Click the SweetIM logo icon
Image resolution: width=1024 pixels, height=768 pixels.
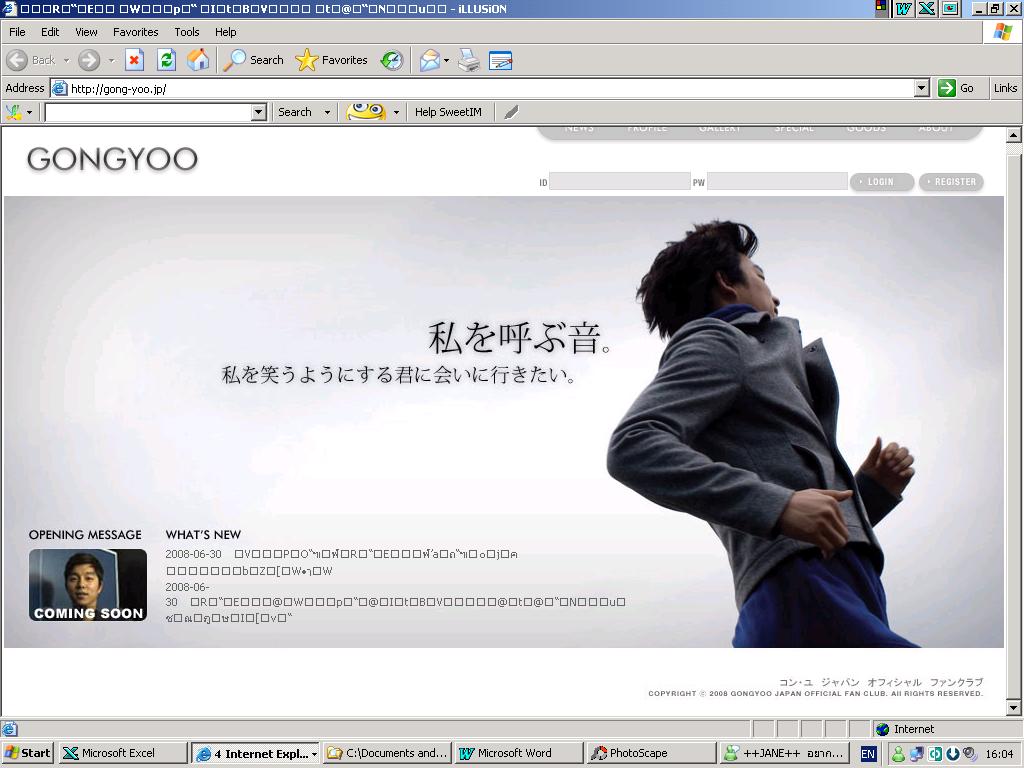point(14,112)
